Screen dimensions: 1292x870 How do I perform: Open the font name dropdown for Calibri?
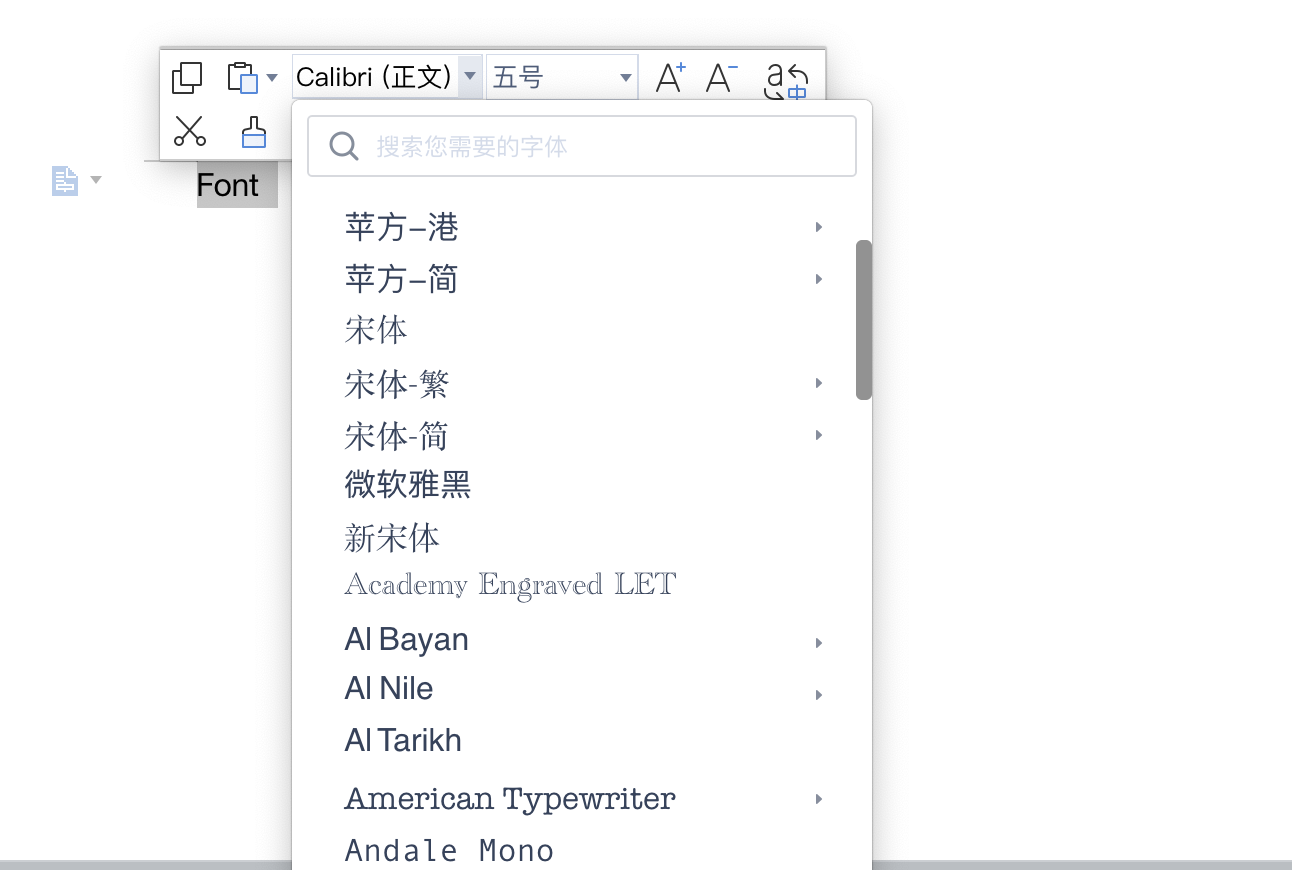pos(470,76)
